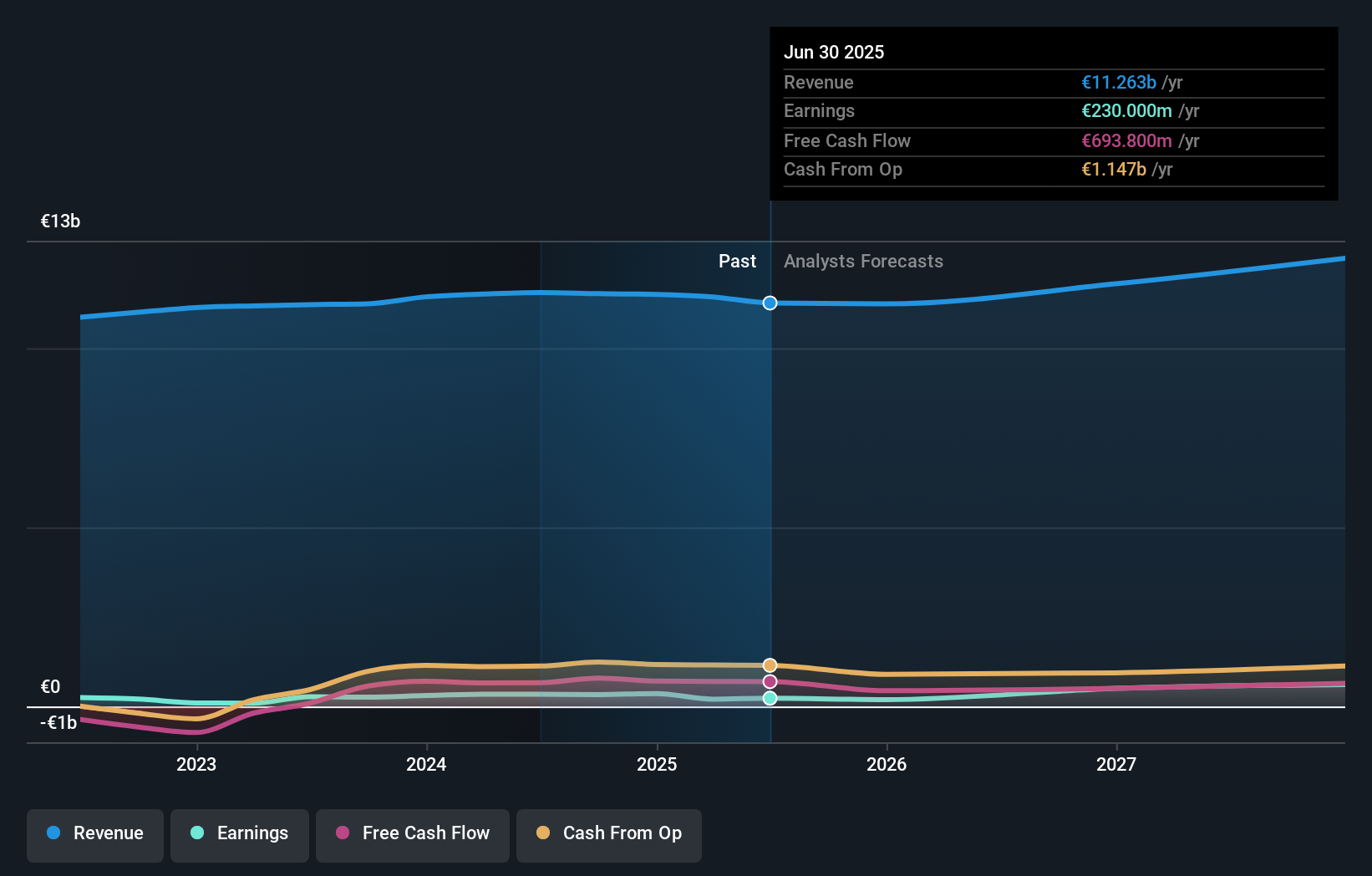Toggle the Revenue series visibility

(94, 835)
